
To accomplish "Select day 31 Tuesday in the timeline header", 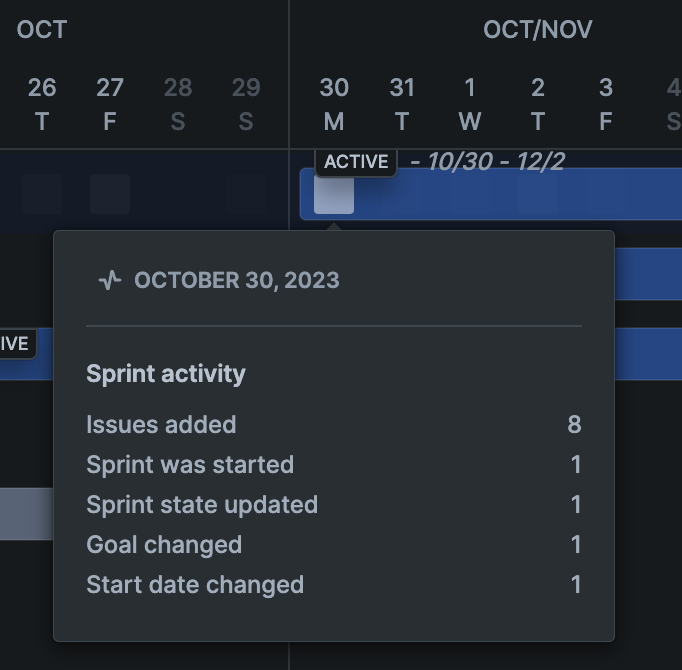I will tap(402, 104).
